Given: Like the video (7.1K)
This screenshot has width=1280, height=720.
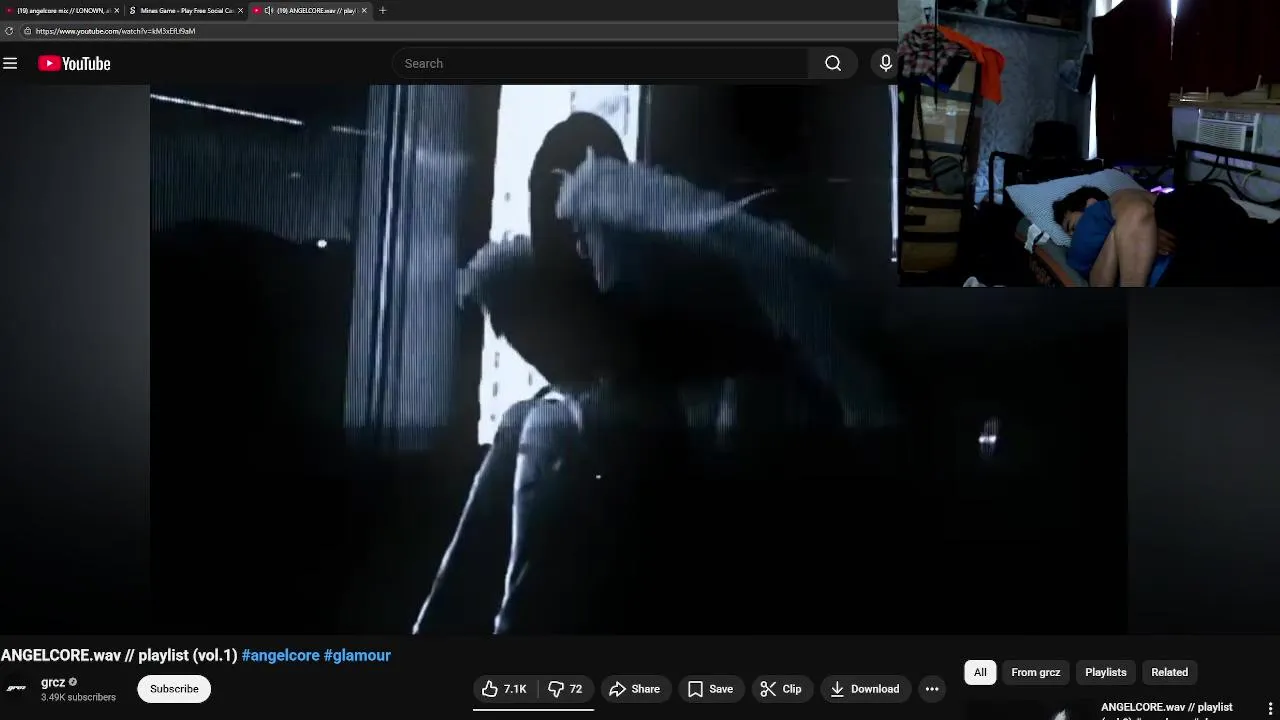Looking at the screenshot, I should pos(504,689).
